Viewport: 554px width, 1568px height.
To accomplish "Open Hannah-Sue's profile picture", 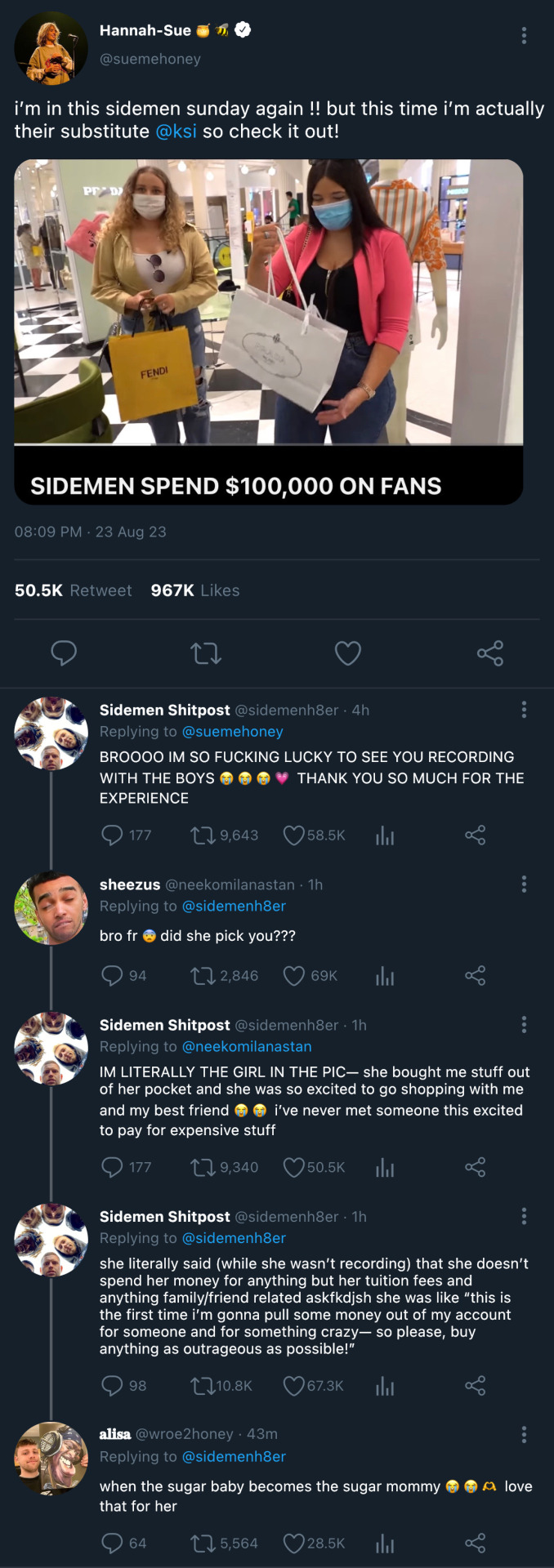I will point(51,48).
